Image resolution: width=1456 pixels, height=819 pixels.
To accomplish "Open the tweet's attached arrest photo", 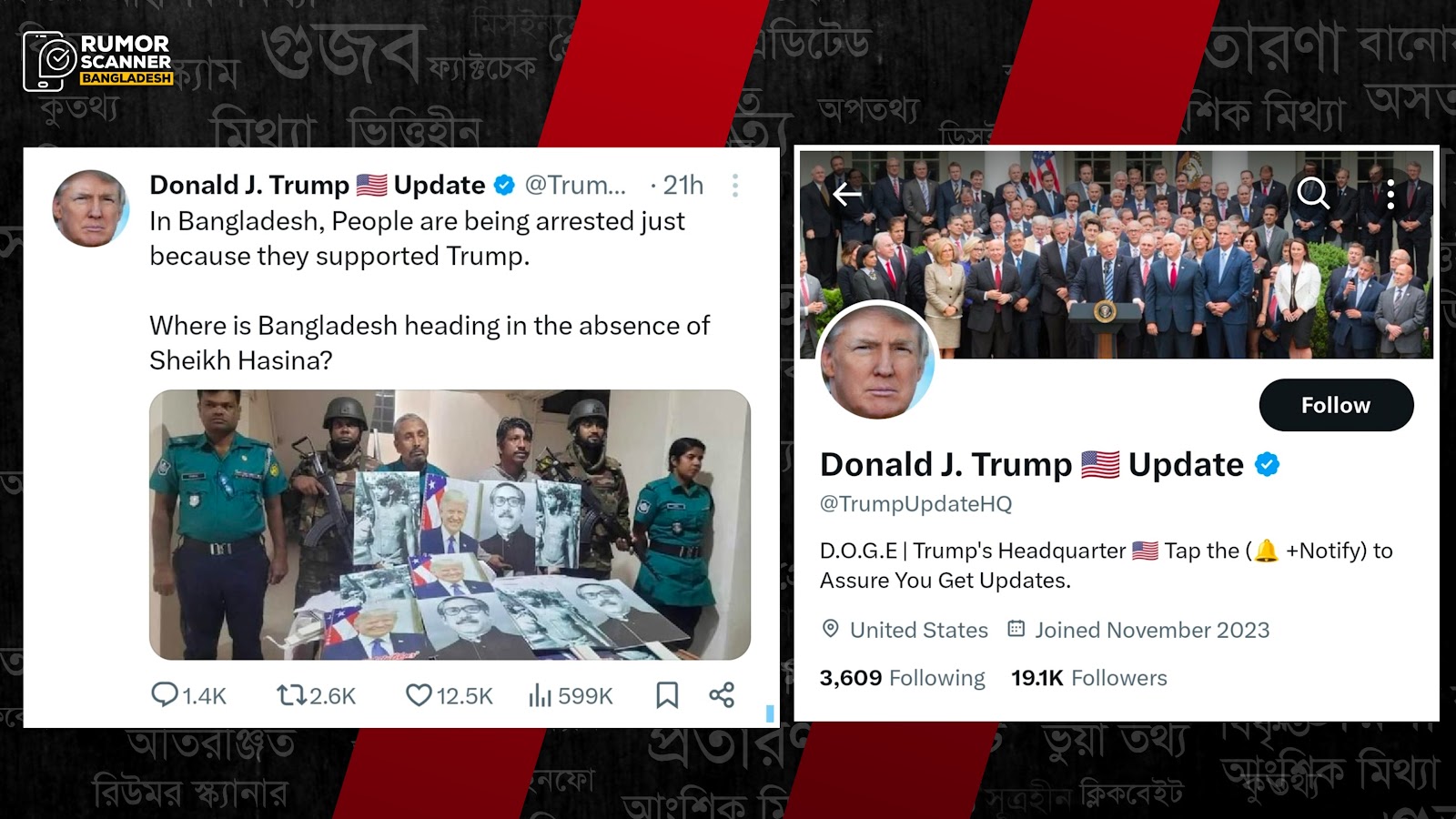I will coord(450,525).
